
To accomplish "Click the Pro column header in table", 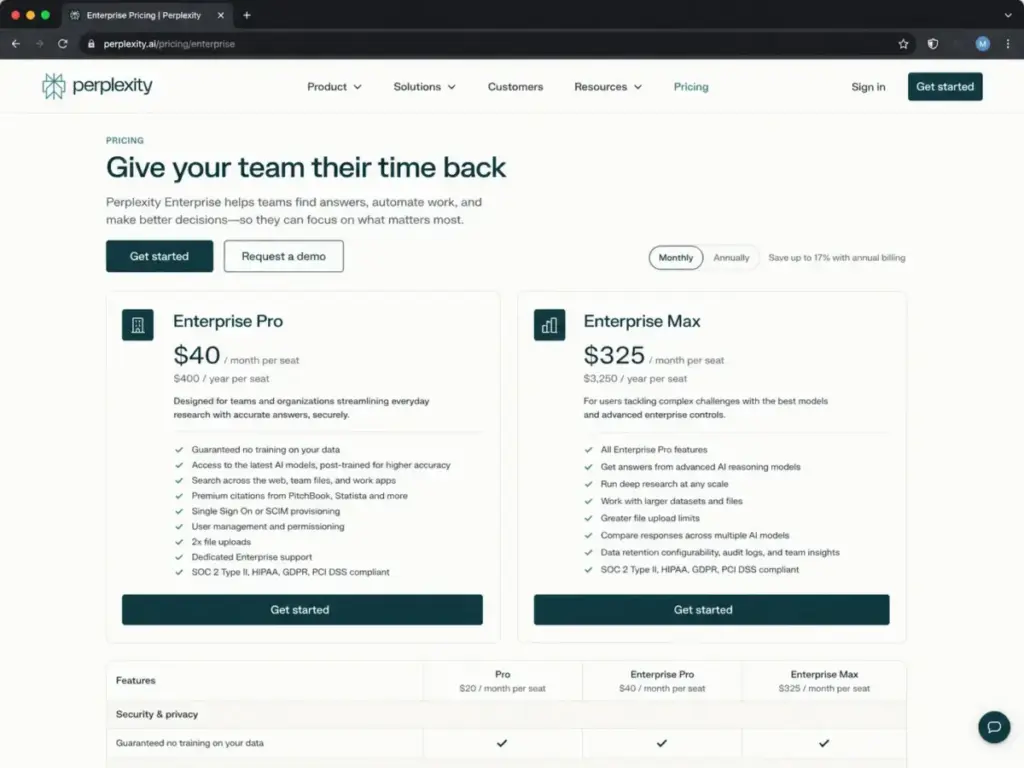I will tap(502, 680).
